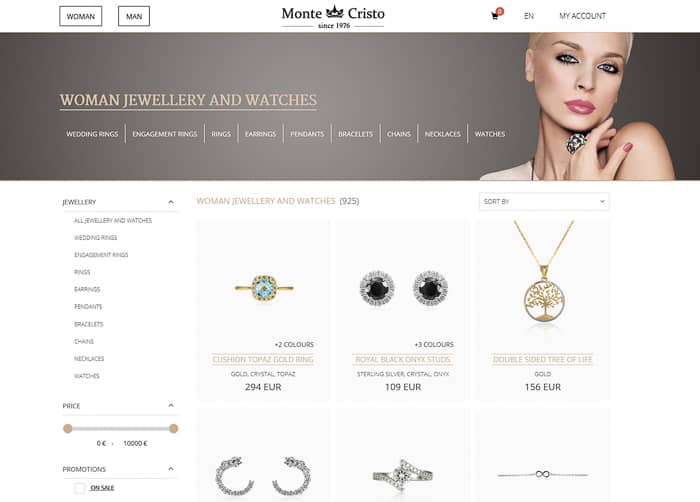Open My Account page
Viewport: 700px width, 502px height.
point(583,16)
